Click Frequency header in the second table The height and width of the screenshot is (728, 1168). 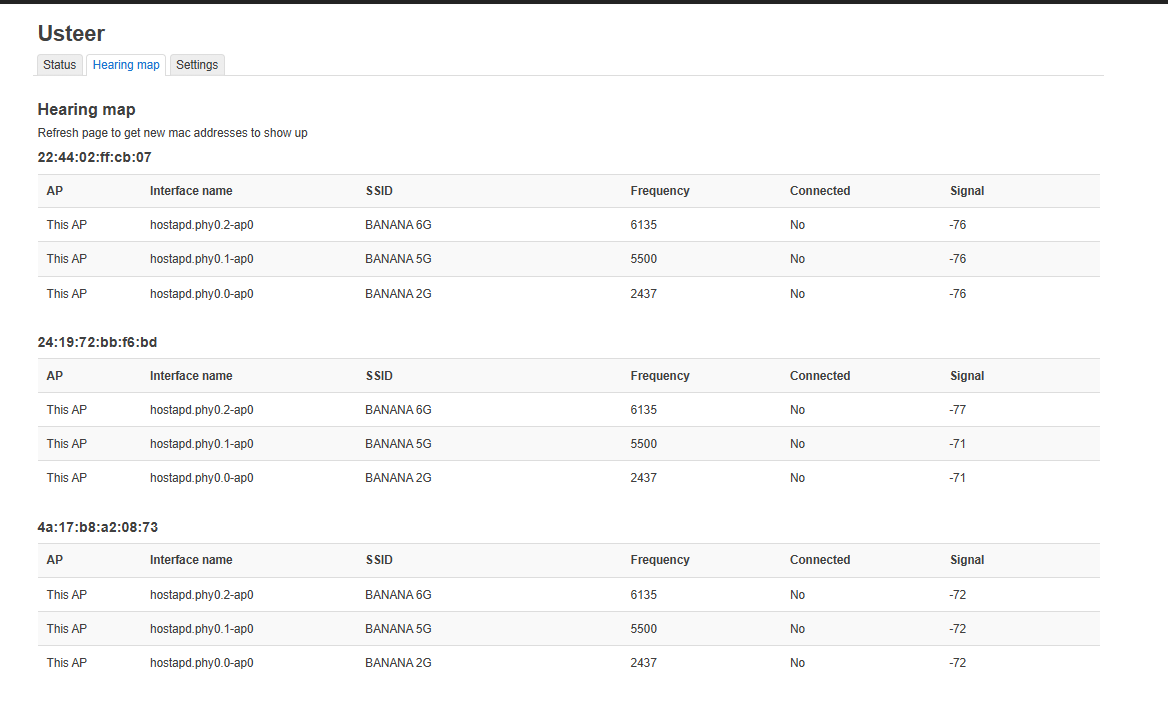coord(659,376)
